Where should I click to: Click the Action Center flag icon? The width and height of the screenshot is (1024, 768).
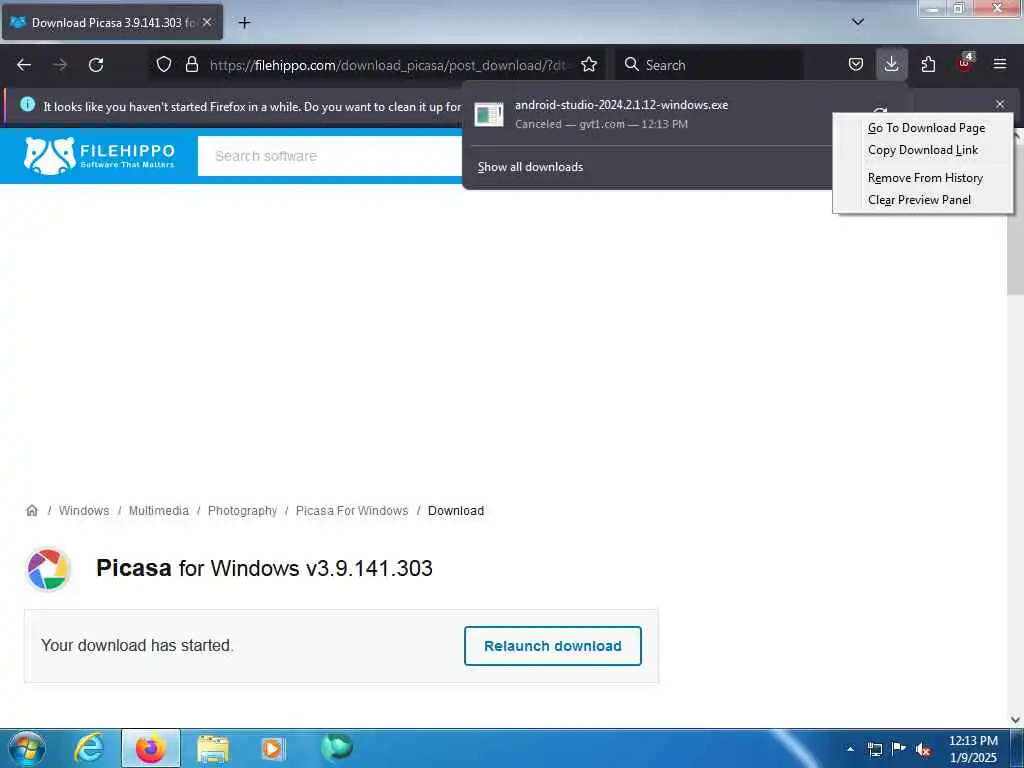click(x=899, y=748)
